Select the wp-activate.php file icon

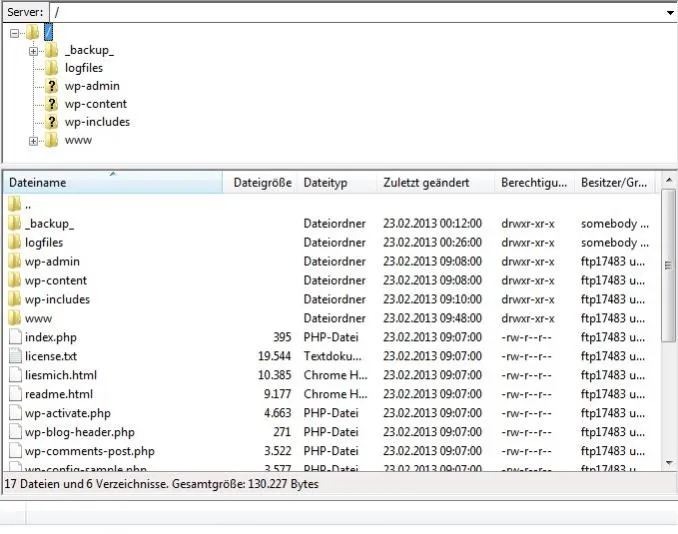pos(15,413)
